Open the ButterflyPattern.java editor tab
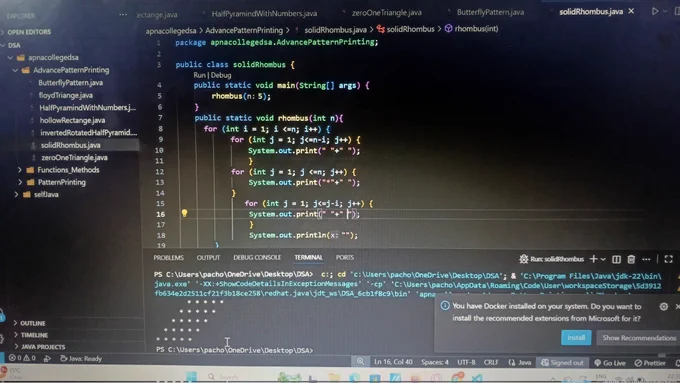The width and height of the screenshot is (680, 383). coord(490,12)
